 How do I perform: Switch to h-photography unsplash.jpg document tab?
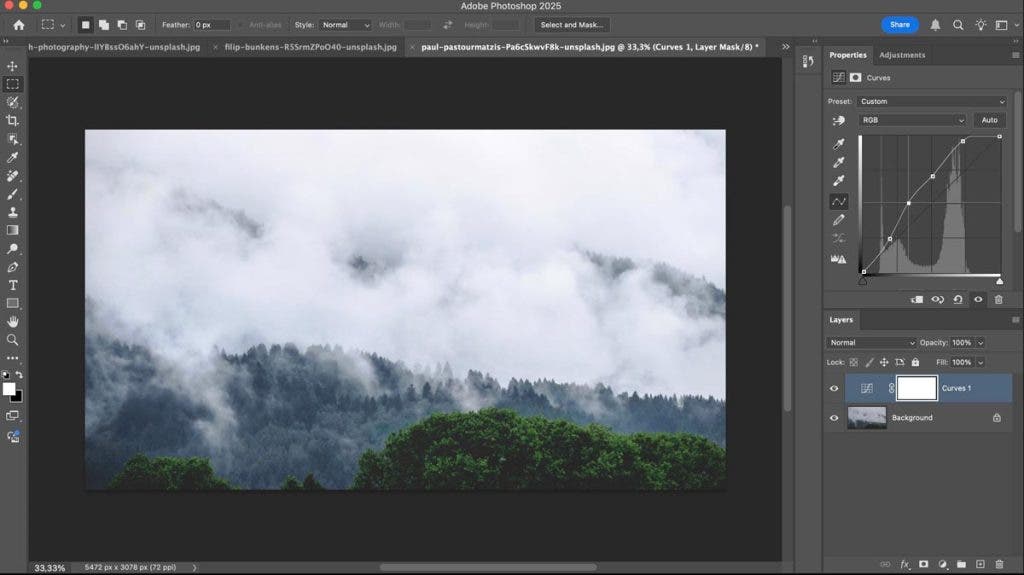point(114,47)
